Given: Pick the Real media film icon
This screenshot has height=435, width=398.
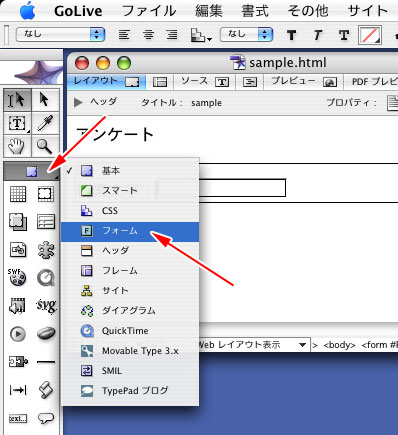Looking at the screenshot, I should click(x=18, y=306).
